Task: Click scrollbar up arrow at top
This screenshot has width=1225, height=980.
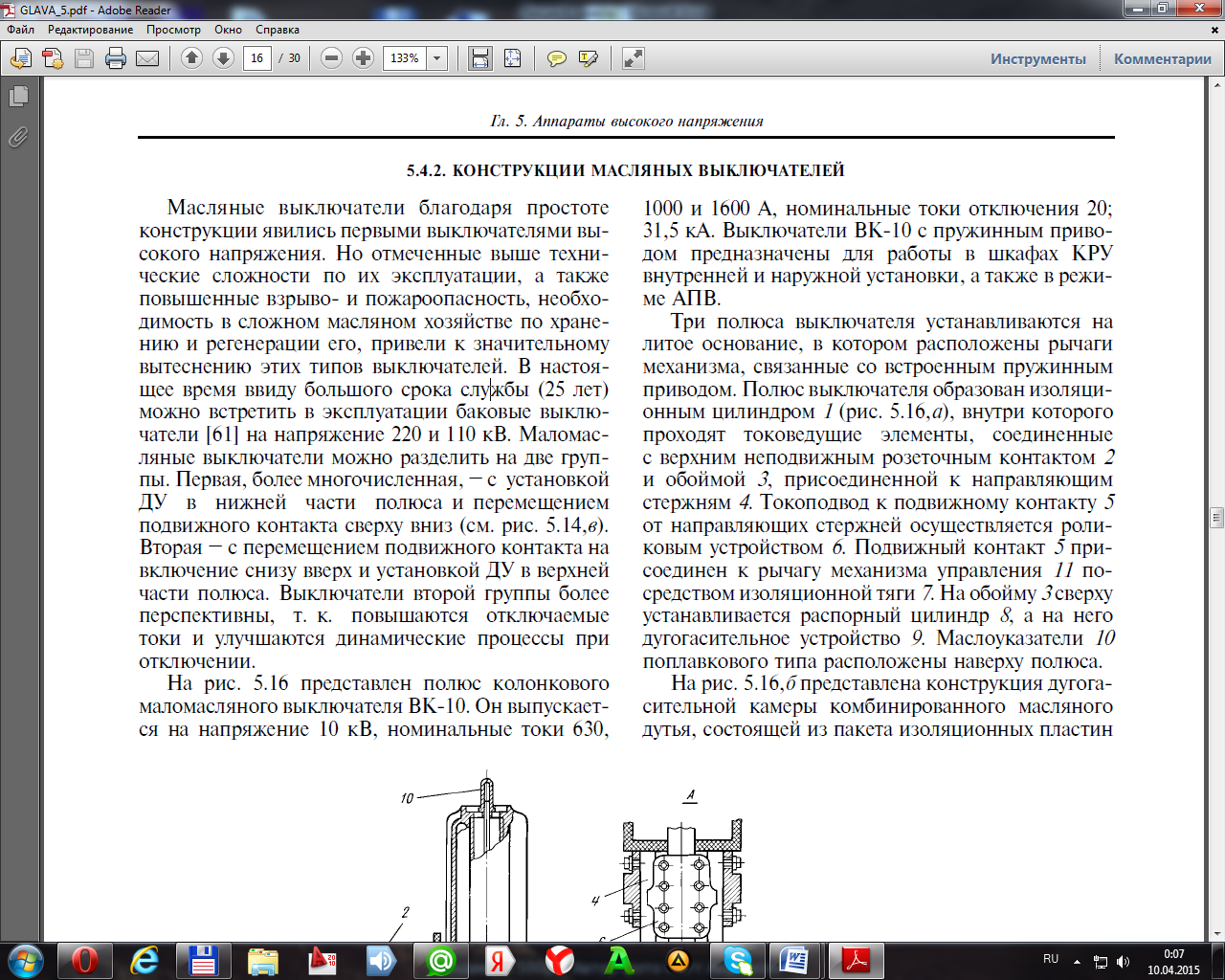Action: pos(1216,85)
